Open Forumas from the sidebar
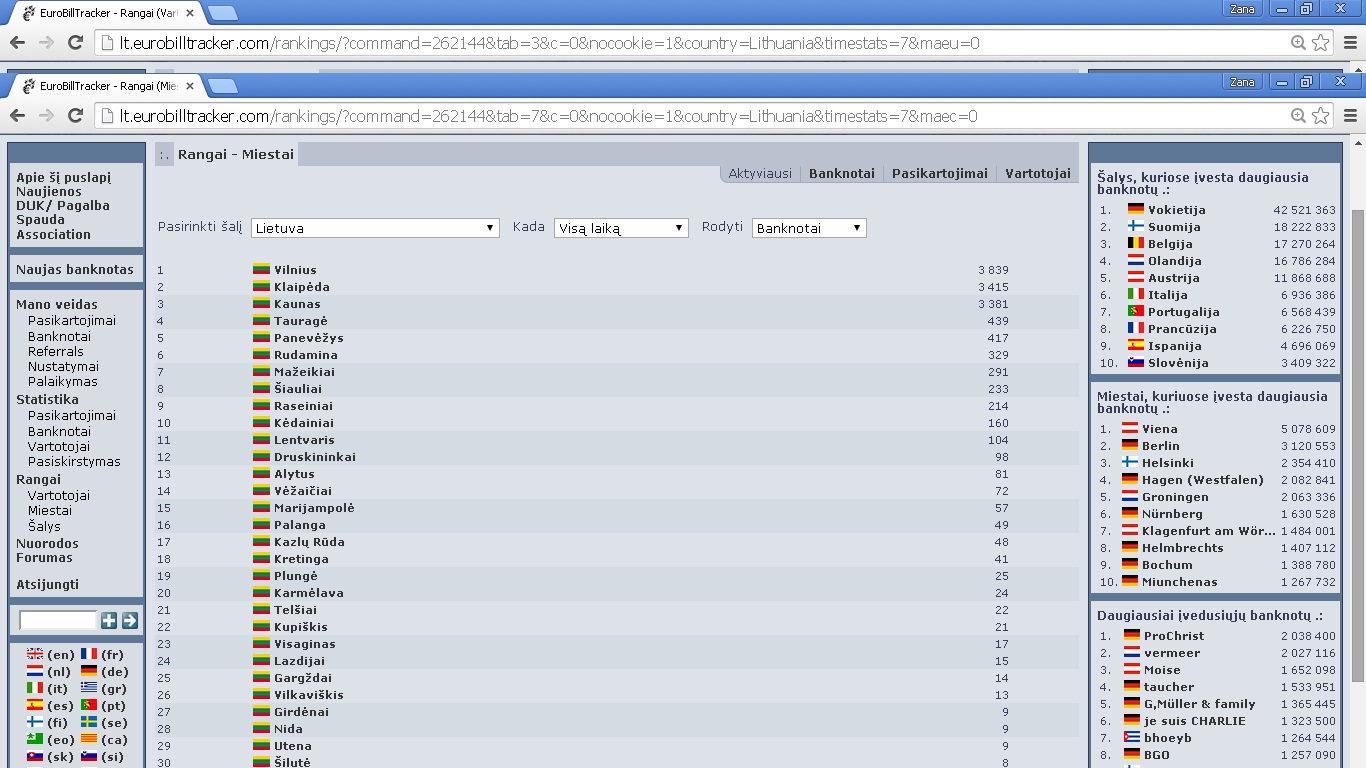 (x=44, y=557)
